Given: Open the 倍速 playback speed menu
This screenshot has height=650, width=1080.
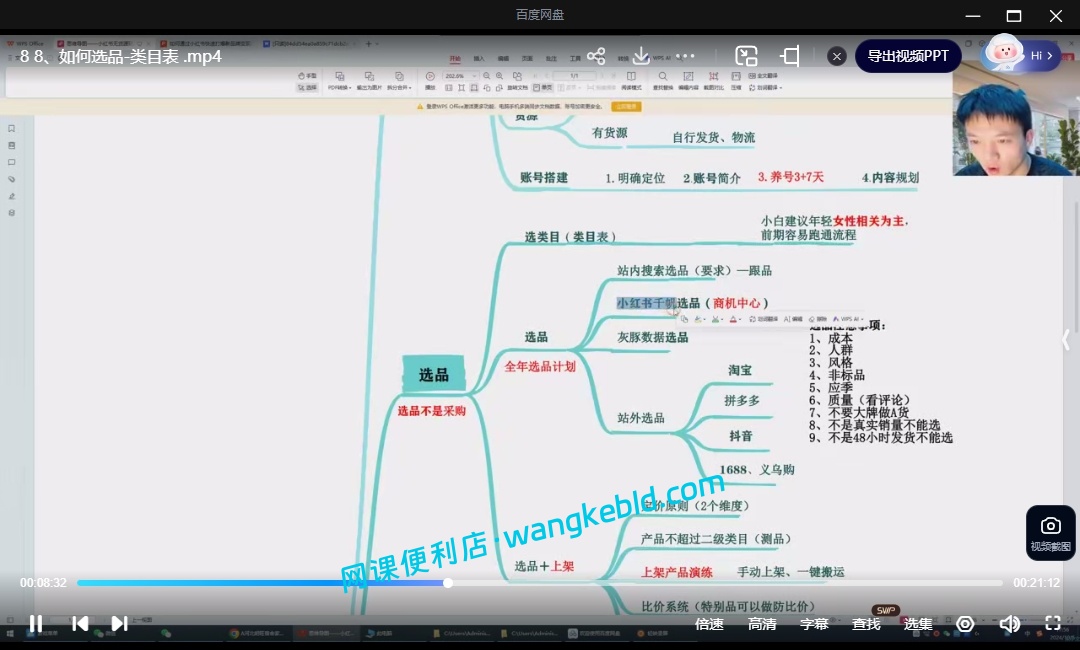Looking at the screenshot, I should point(709,624).
